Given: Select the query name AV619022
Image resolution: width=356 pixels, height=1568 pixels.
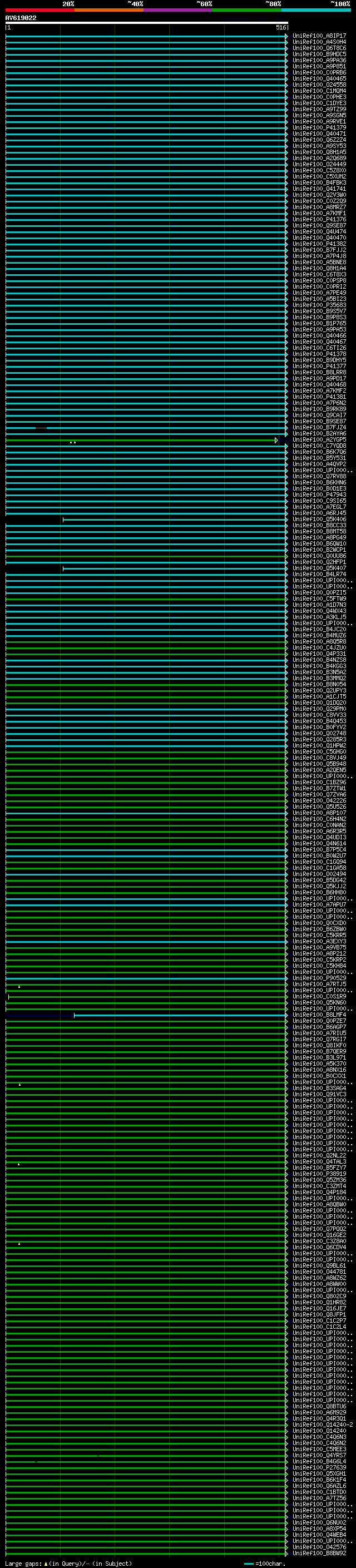Looking at the screenshot, I should click(21, 18).
